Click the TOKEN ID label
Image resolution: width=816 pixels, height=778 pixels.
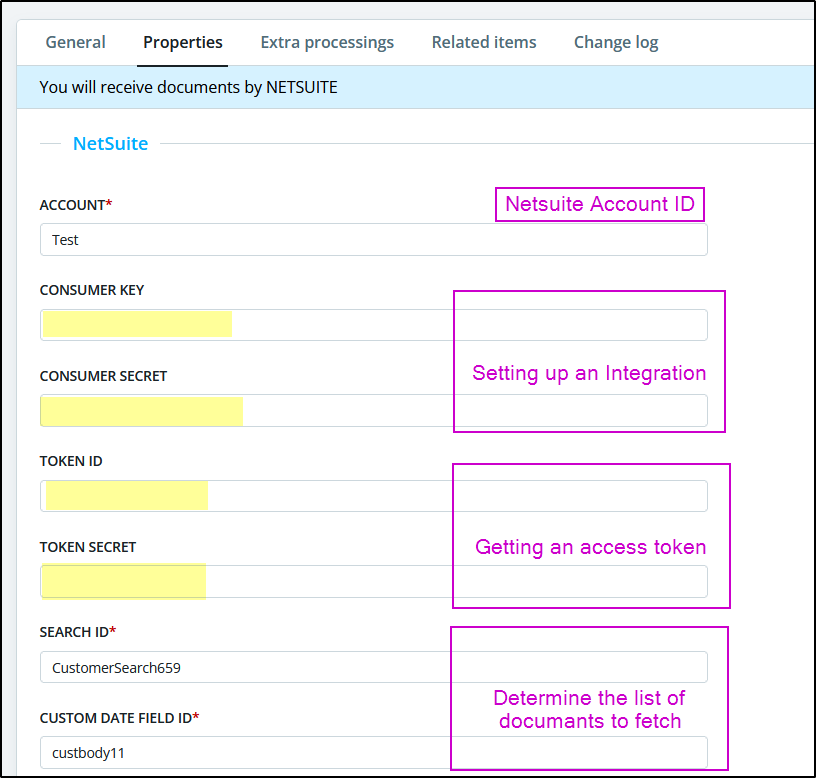(x=71, y=461)
